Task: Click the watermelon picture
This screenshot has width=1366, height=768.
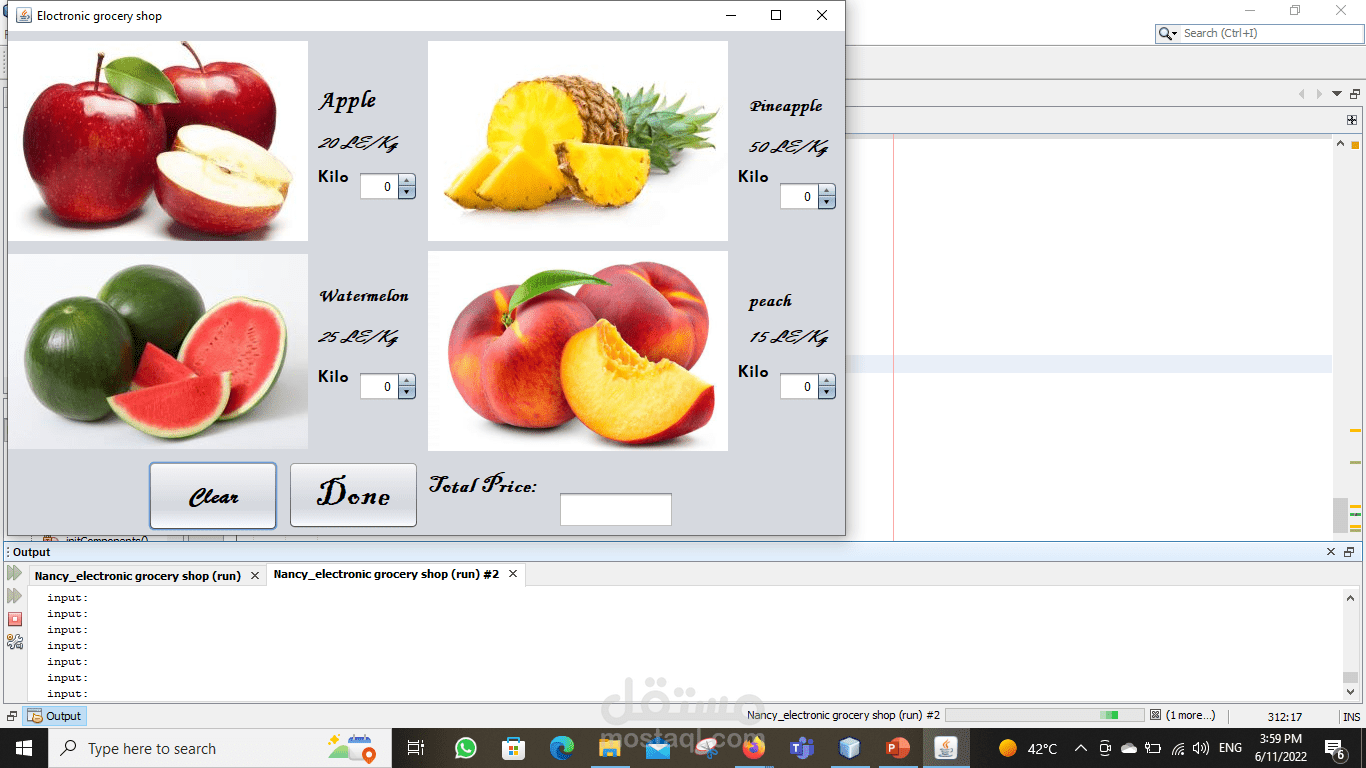Action: pyautogui.click(x=158, y=351)
